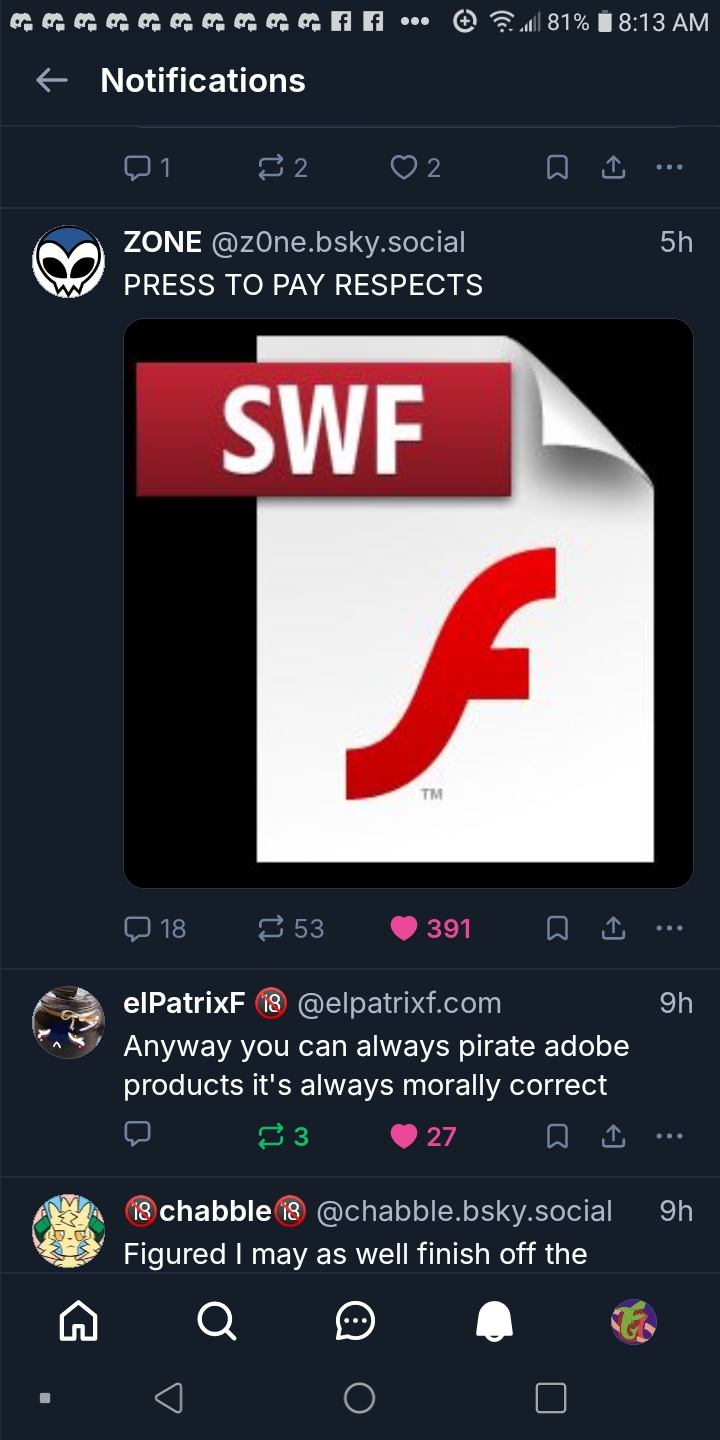Go to the Home tab
Screen dimensions: 720x1440
click(79, 1322)
